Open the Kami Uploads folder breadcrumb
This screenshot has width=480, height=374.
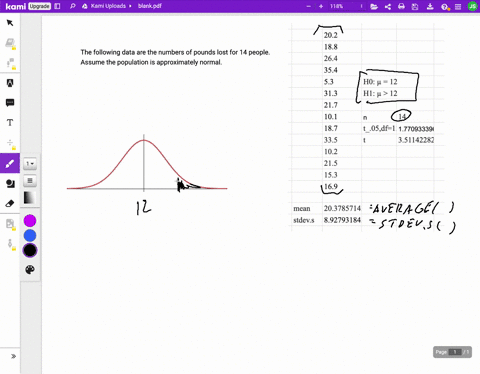108,6
